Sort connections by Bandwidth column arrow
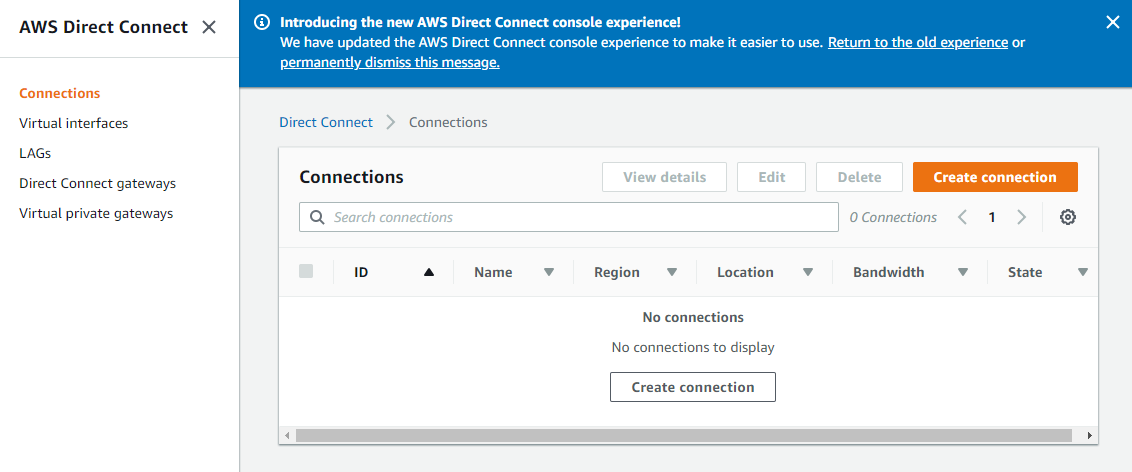Viewport: 1132px width, 472px height. [x=962, y=272]
